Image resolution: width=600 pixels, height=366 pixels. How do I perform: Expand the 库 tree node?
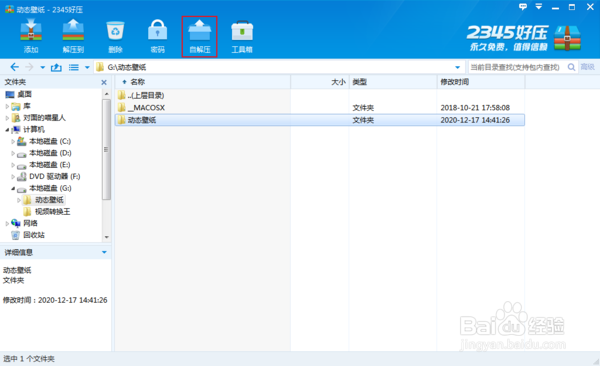(x=7, y=106)
